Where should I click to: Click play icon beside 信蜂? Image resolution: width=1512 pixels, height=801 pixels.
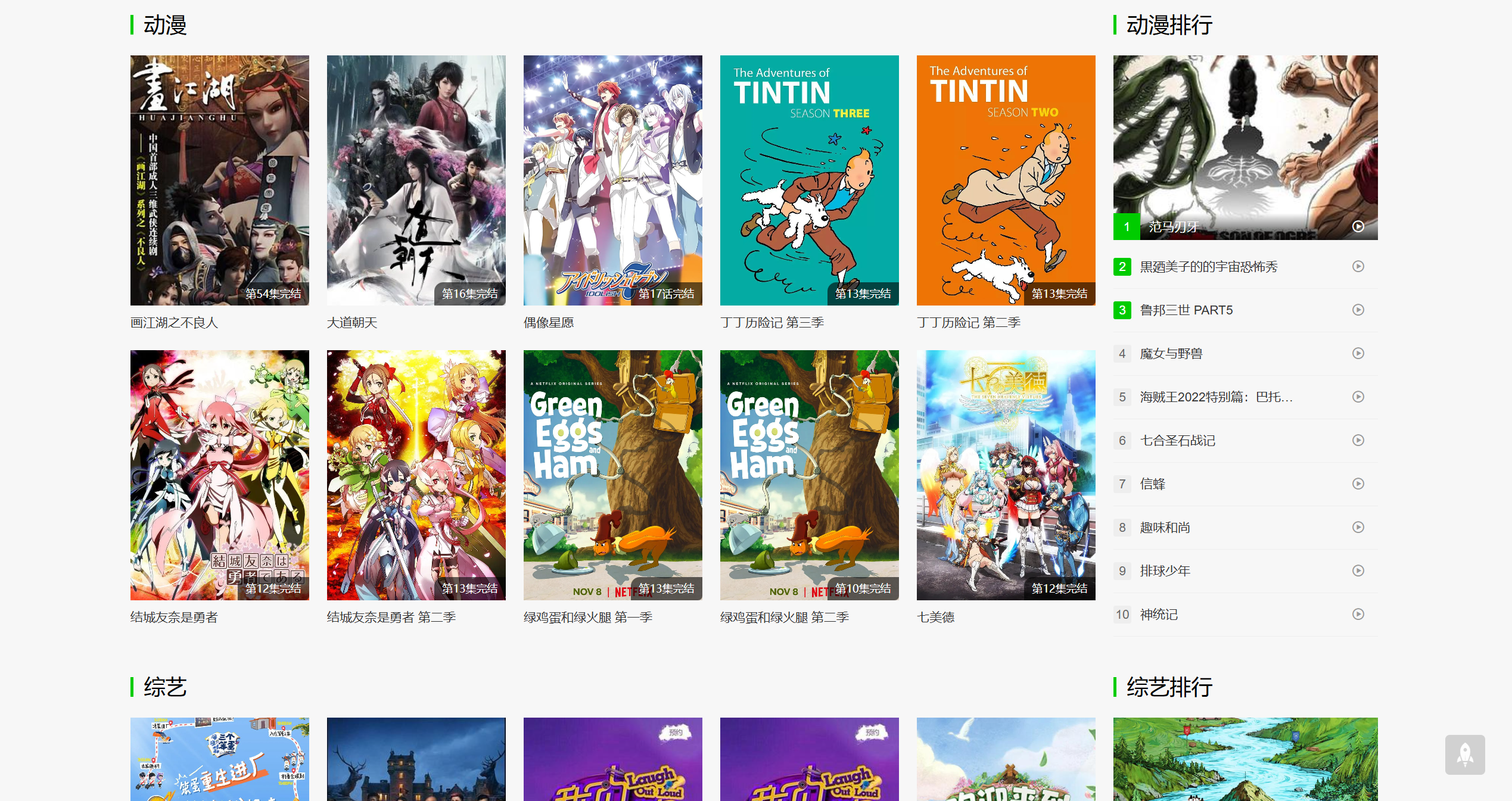[x=1358, y=484]
